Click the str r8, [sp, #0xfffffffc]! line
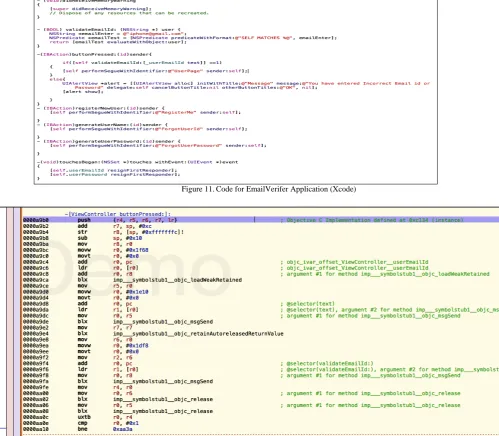This screenshot has width=499, height=436. 103,232
